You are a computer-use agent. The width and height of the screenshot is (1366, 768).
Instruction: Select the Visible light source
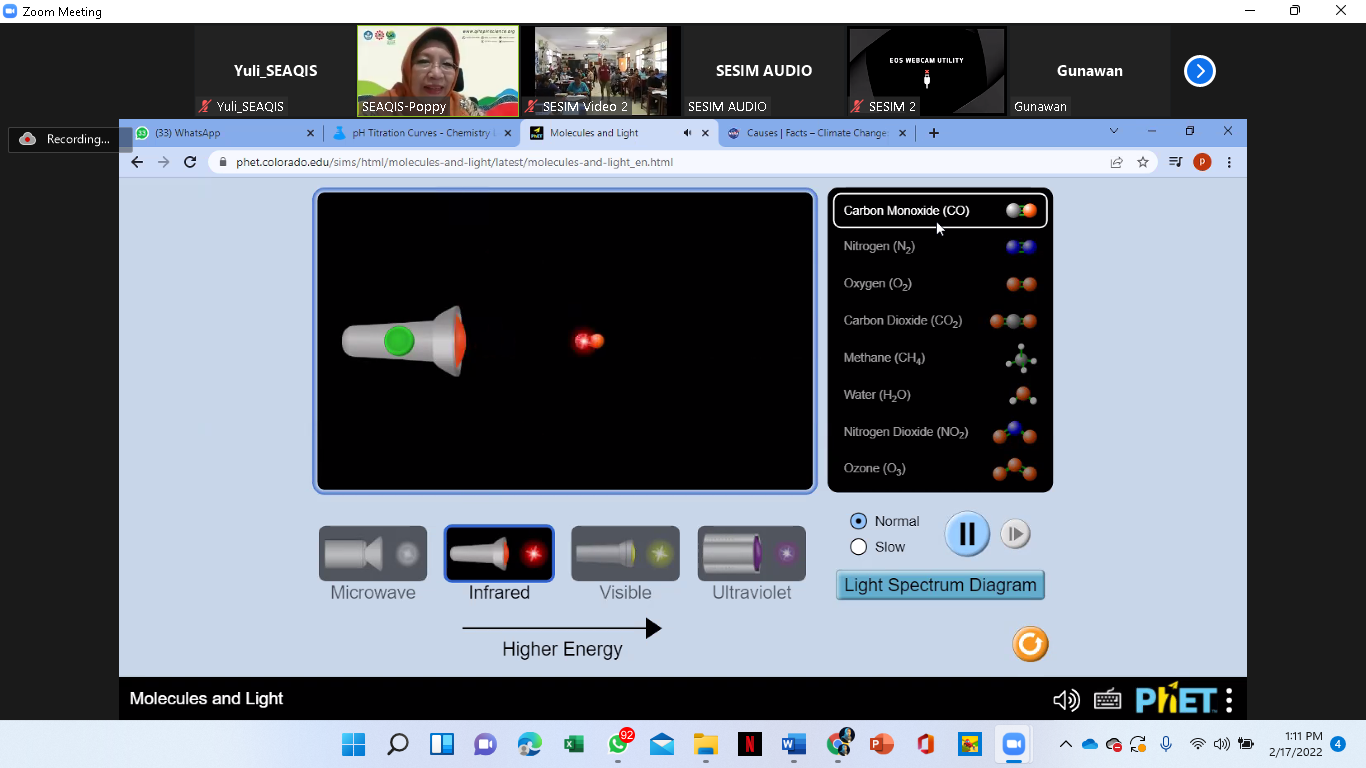(625, 554)
